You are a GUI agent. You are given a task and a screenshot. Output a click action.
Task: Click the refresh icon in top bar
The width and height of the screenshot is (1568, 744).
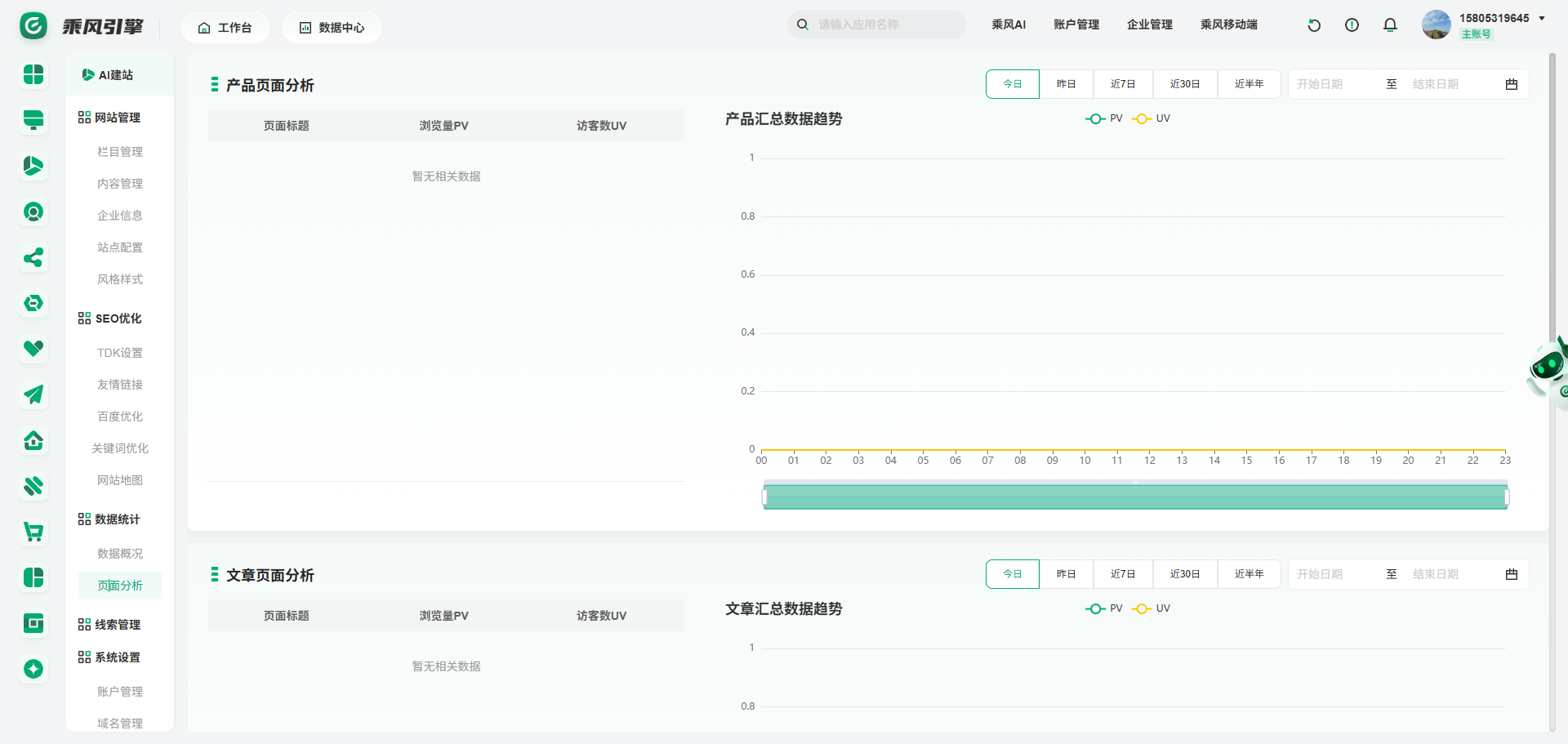click(1314, 25)
